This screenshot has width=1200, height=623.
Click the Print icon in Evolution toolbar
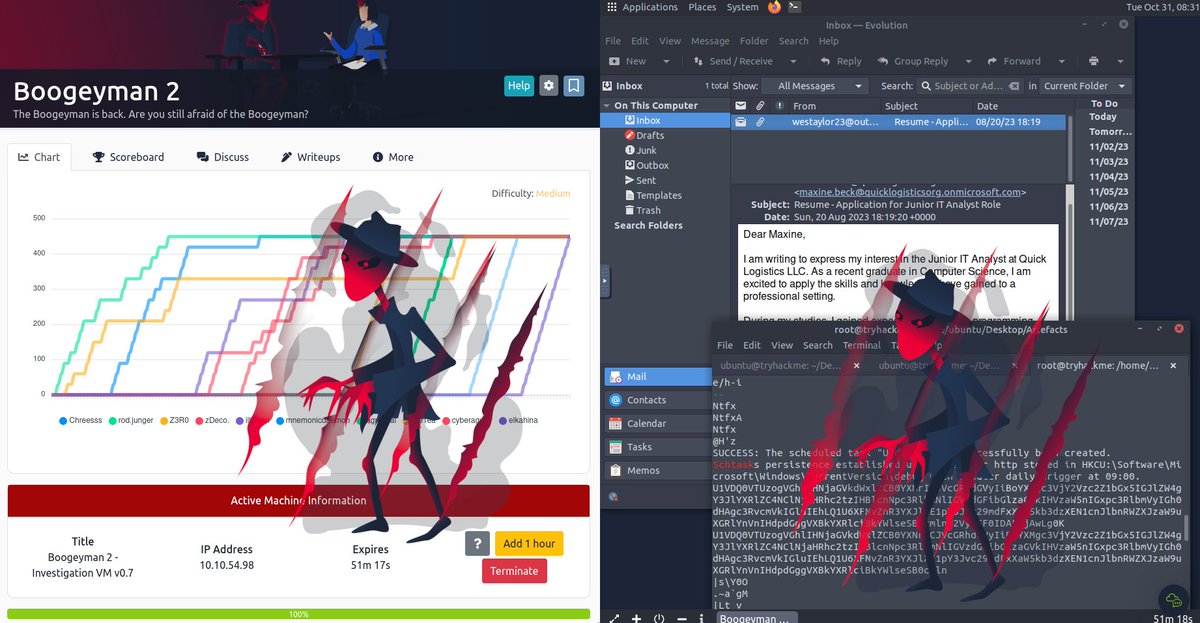[x=1094, y=61]
